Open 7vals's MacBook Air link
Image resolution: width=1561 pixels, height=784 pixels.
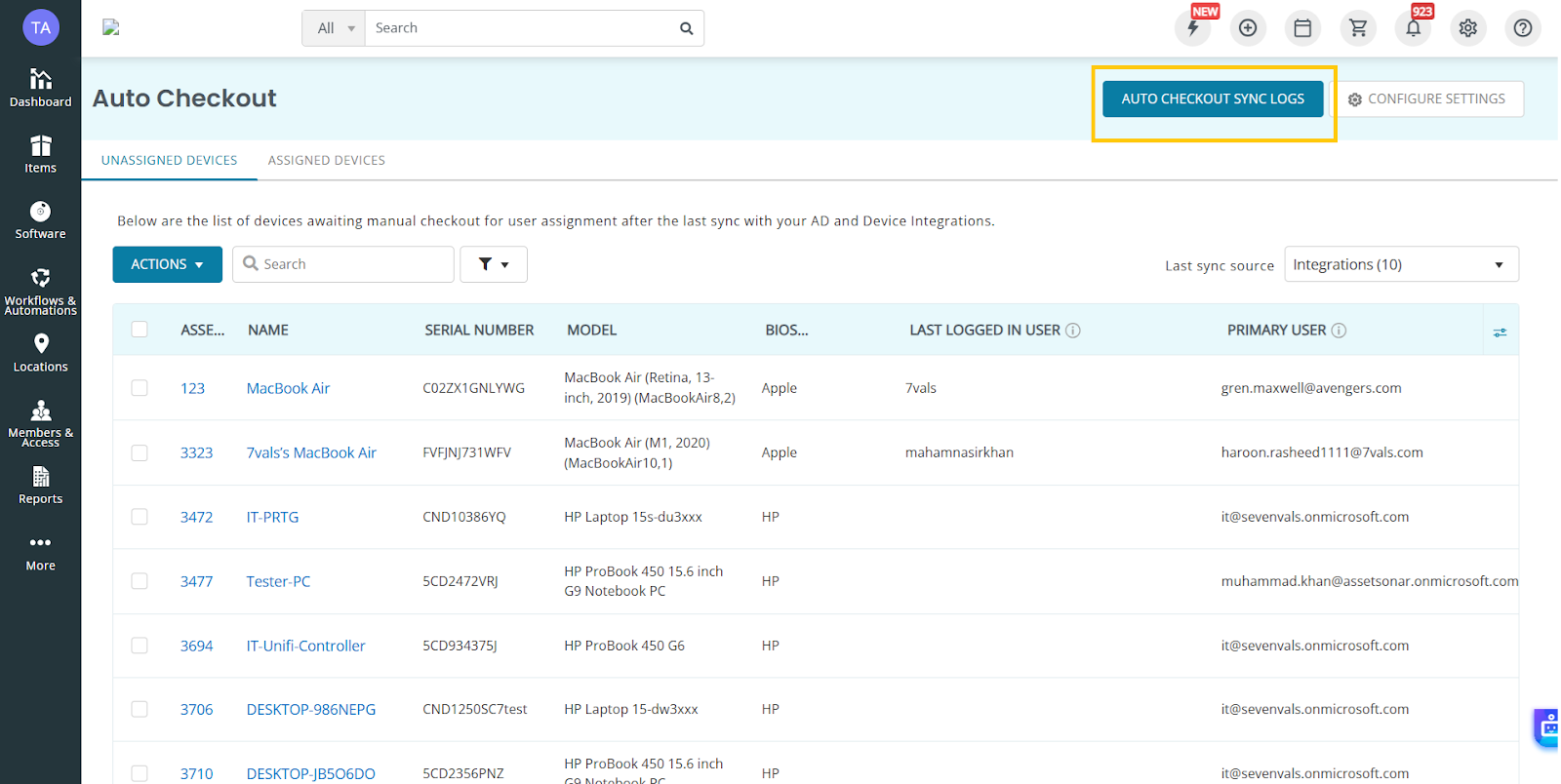point(311,452)
